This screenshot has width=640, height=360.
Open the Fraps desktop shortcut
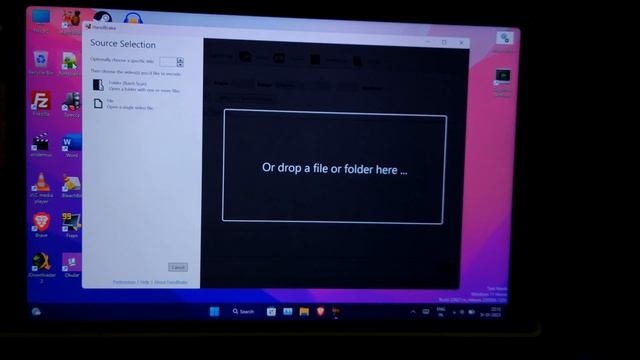coord(71,225)
